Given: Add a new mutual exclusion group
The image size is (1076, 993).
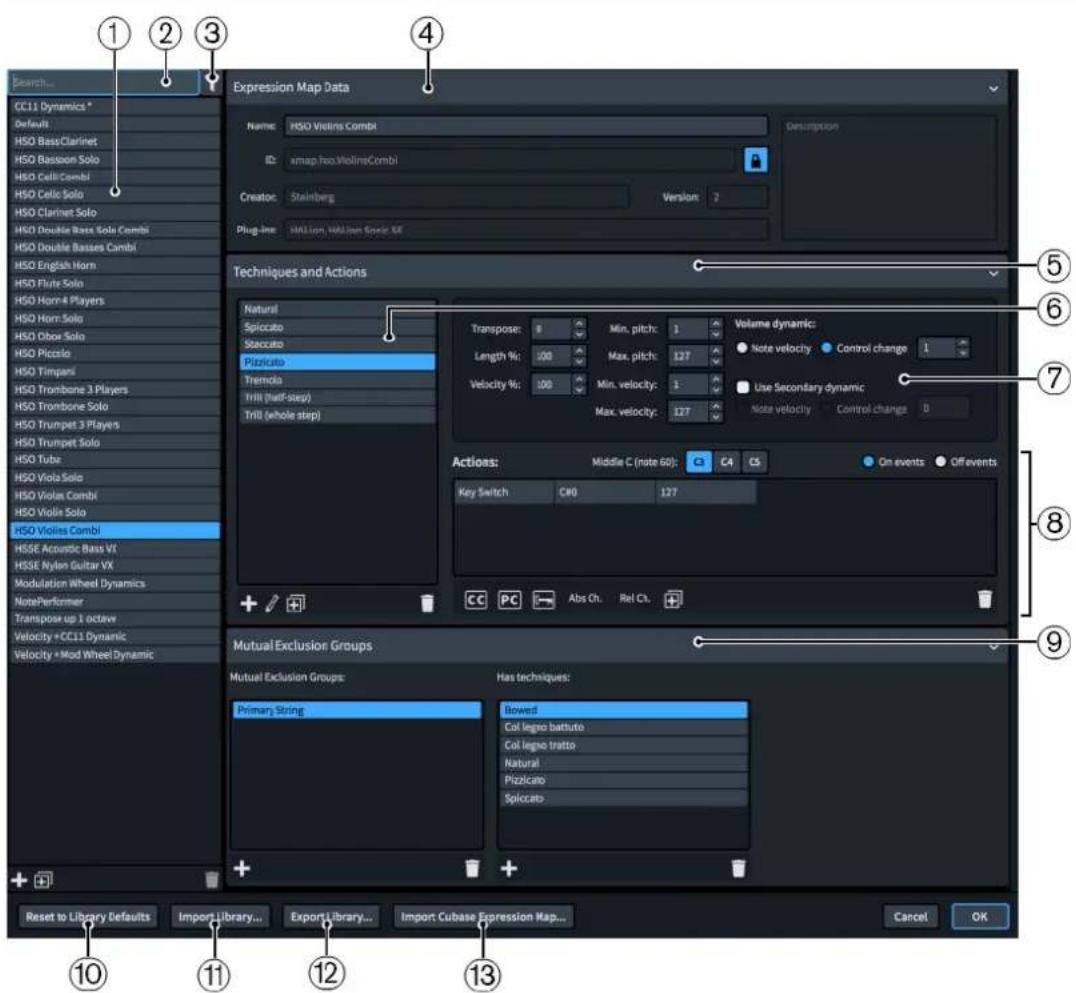Looking at the screenshot, I should (242, 869).
